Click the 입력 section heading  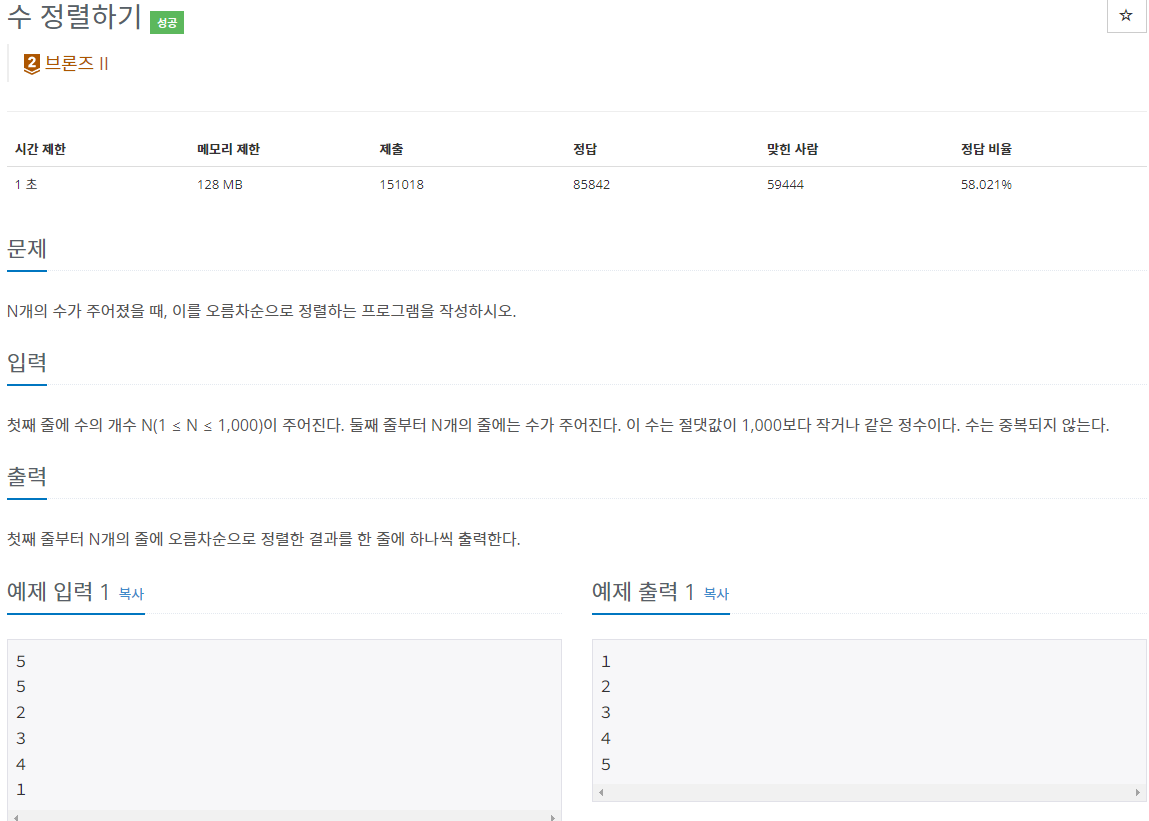[x=27, y=362]
